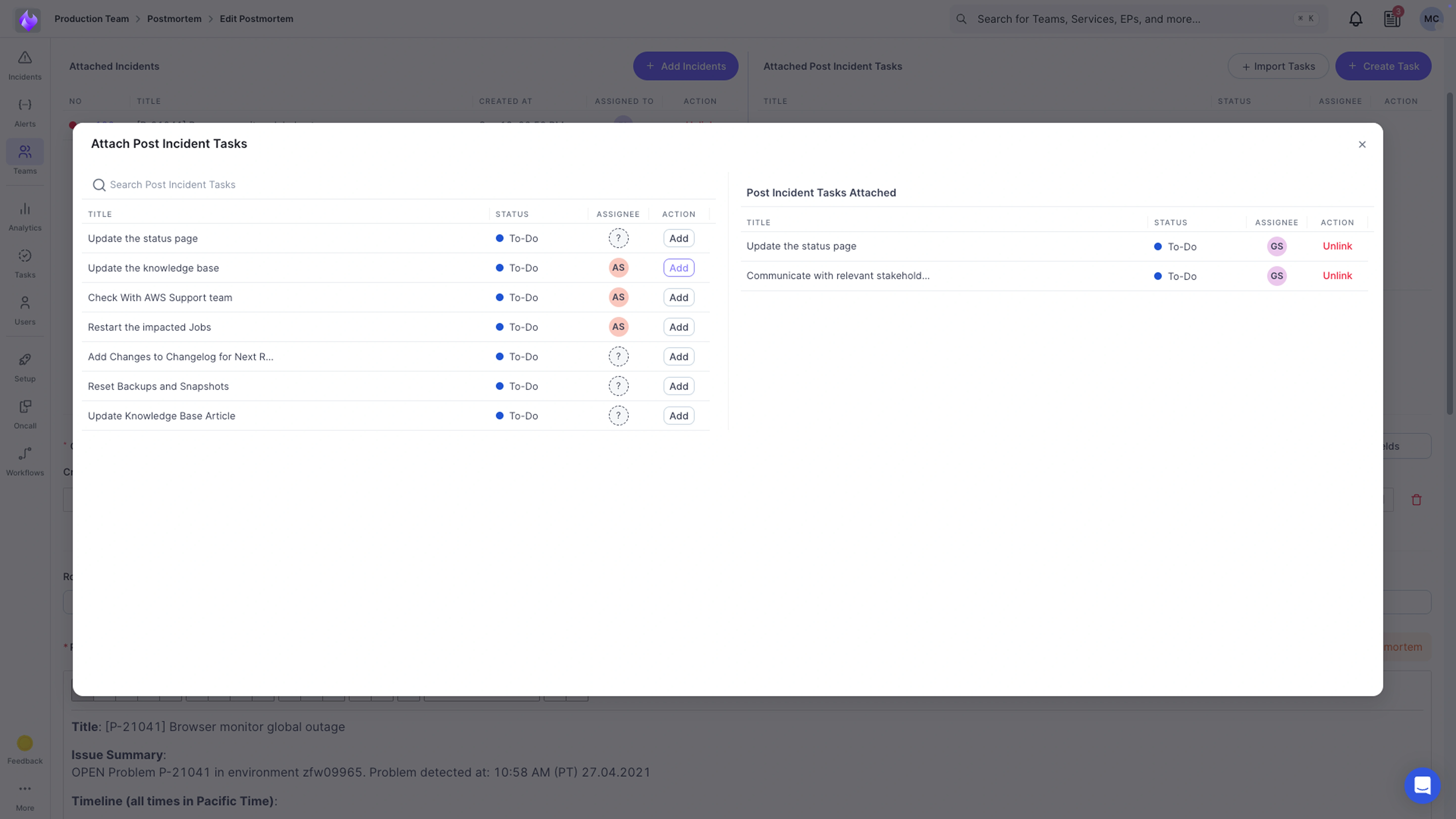Add the Update the knowledge base task
1456x819 pixels.
point(678,268)
